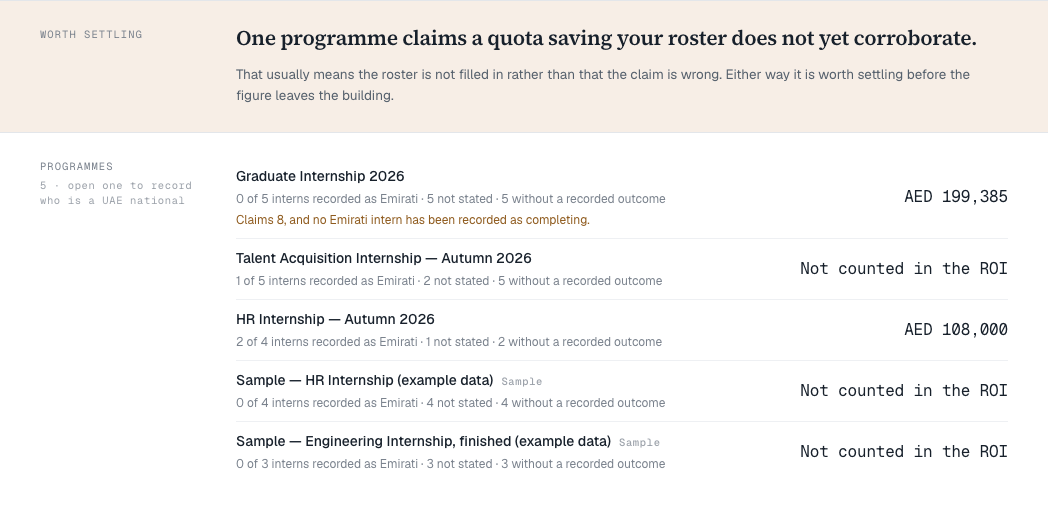Open Sample — HR Internship (example data)
This screenshot has height=508, width=1048.
point(622,390)
